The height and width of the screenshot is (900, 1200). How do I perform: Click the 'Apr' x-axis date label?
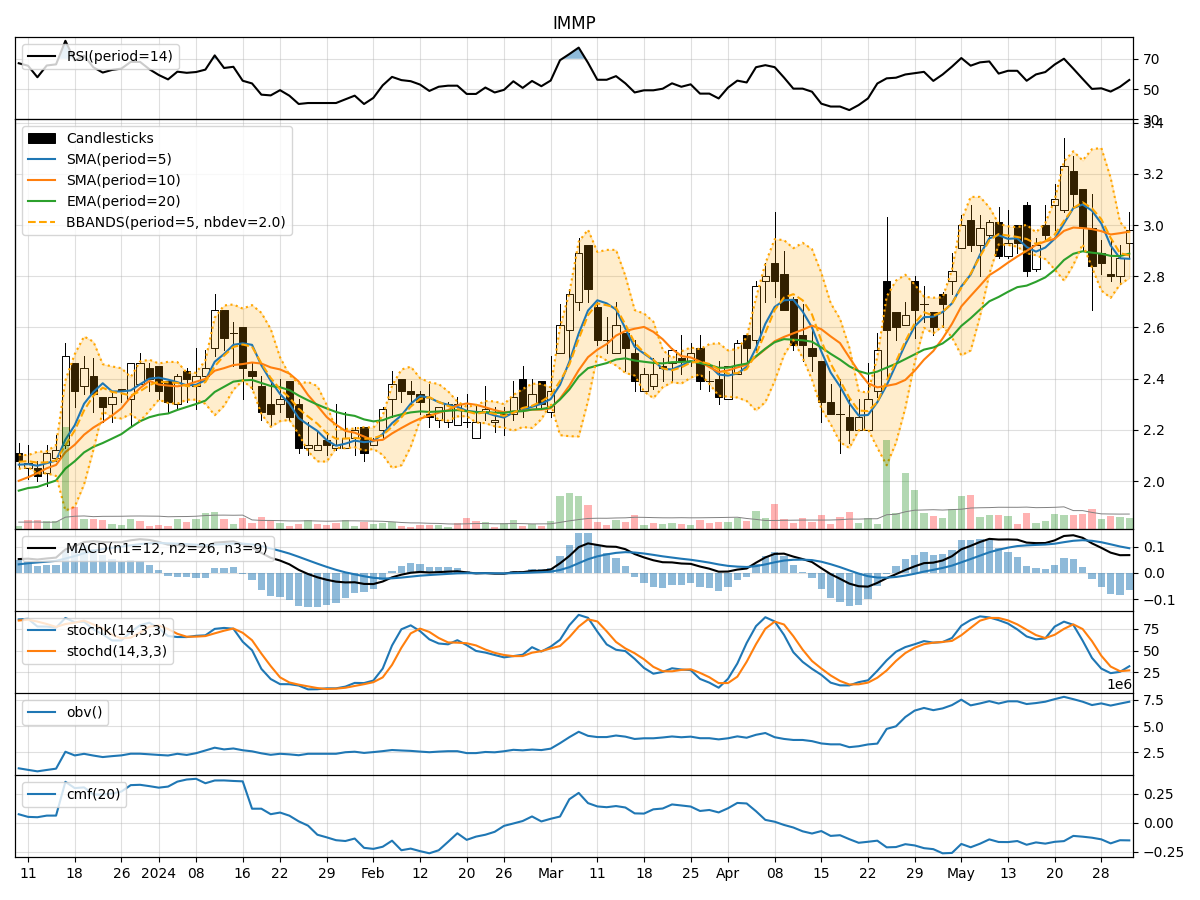click(x=728, y=872)
